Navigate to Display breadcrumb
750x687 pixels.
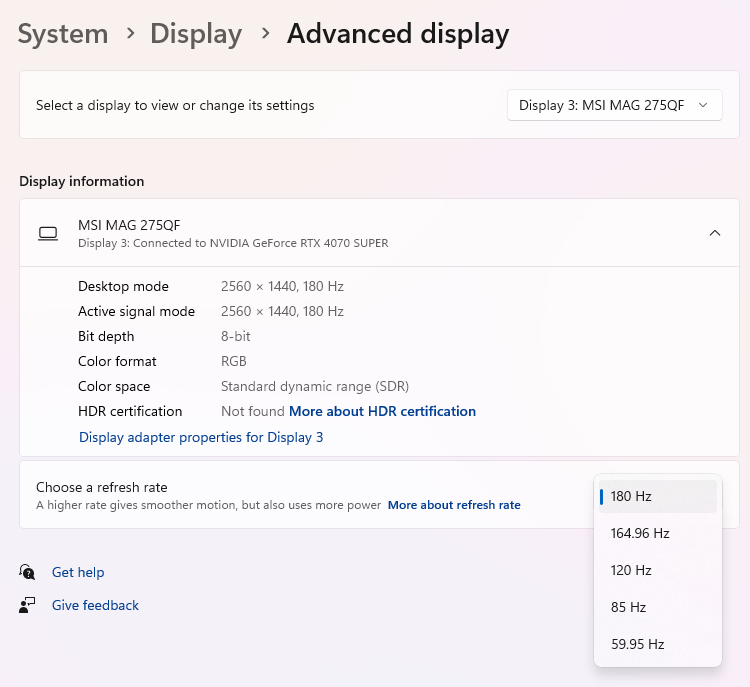coord(196,34)
